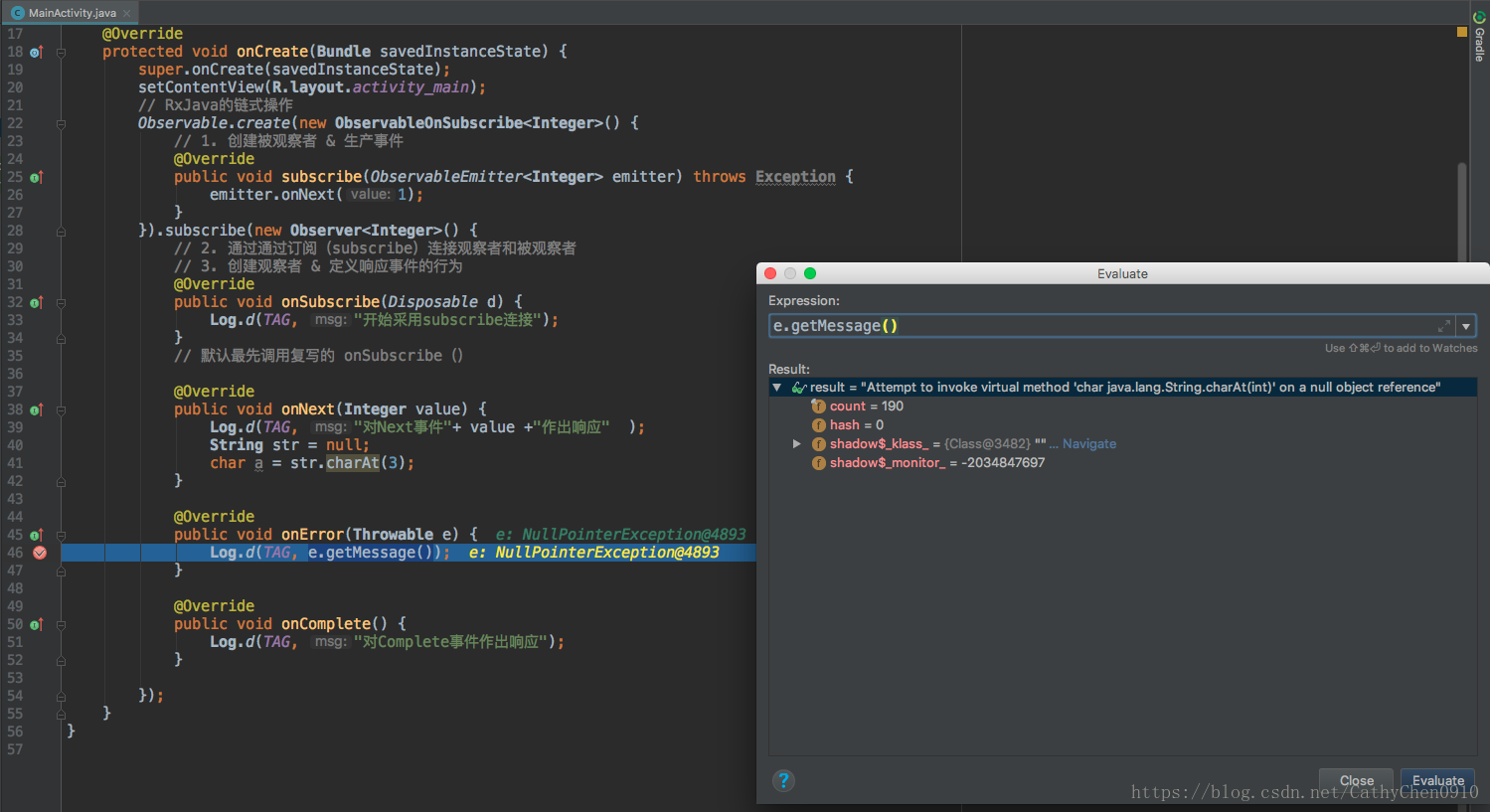This screenshot has height=812, width=1490.
Task: Click the 'Exception' word in the throws clause
Action: click(x=795, y=177)
